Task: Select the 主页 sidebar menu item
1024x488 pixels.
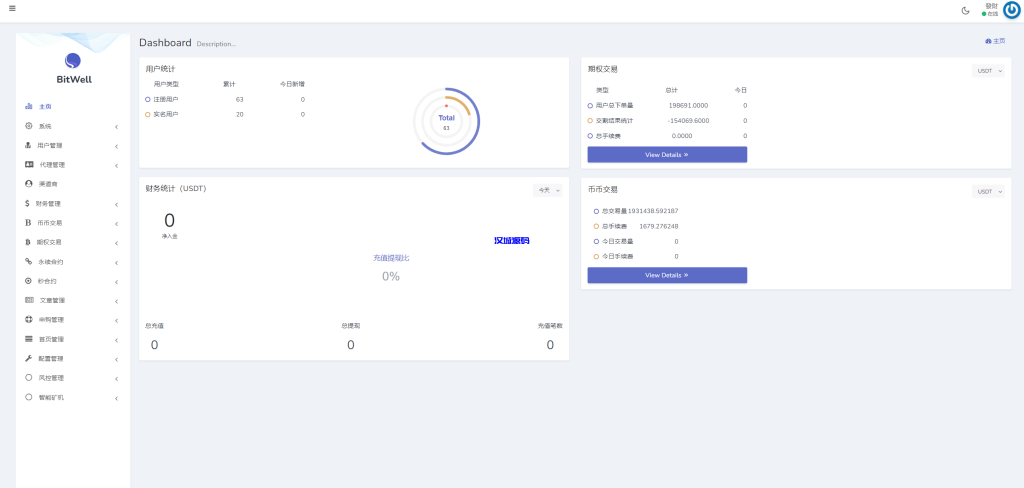Action: 45,106
